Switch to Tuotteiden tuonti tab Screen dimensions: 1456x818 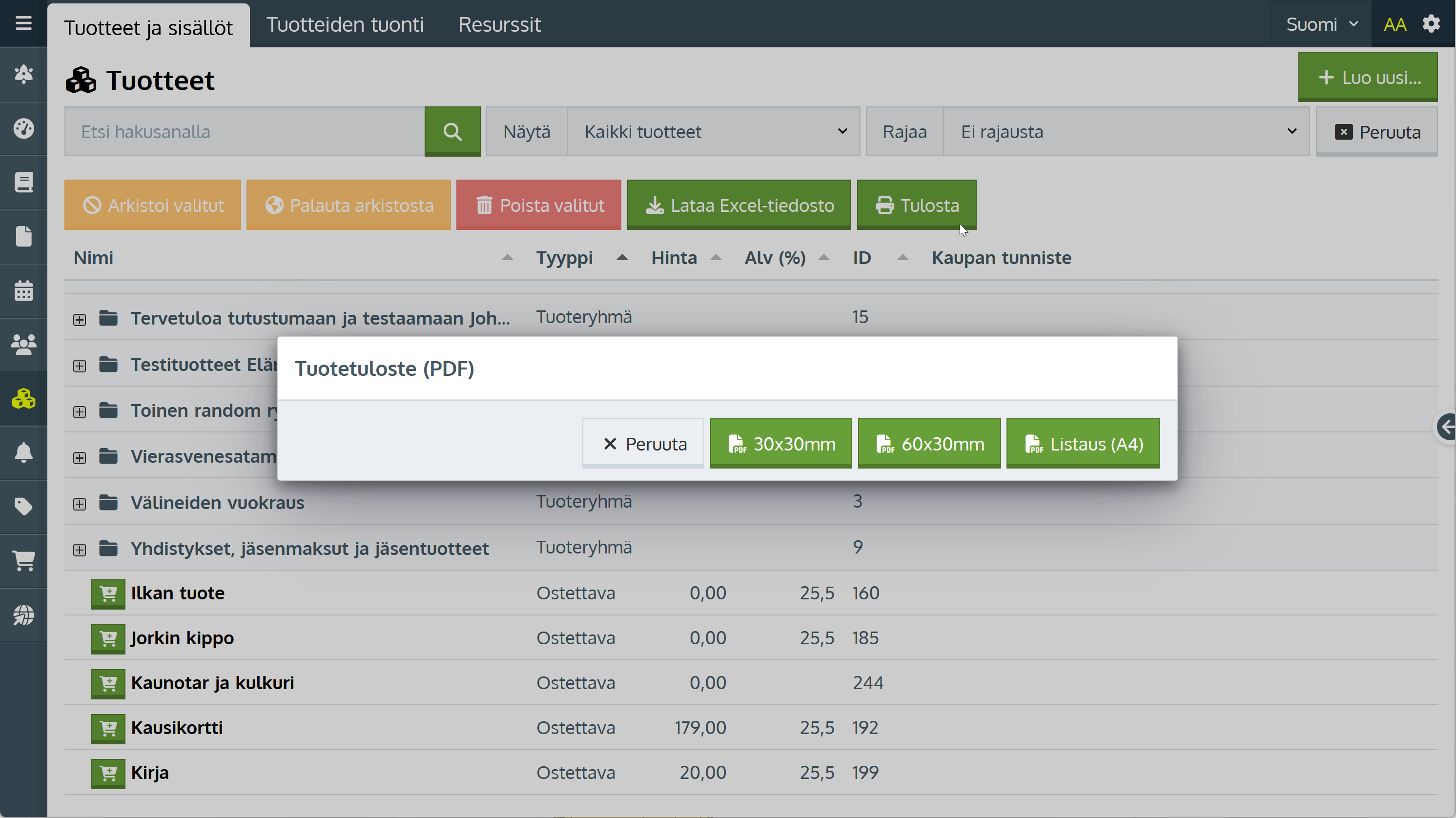345,24
